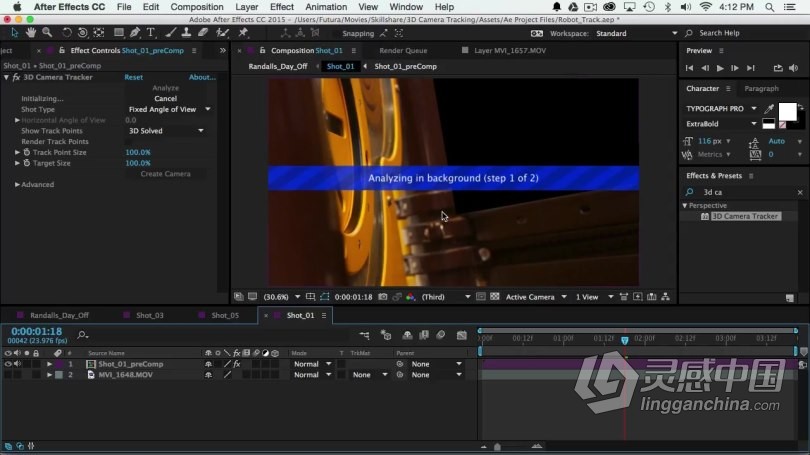Viewport: 810px width, 455px height.
Task: Select the Brush tool
Action: 170,33
